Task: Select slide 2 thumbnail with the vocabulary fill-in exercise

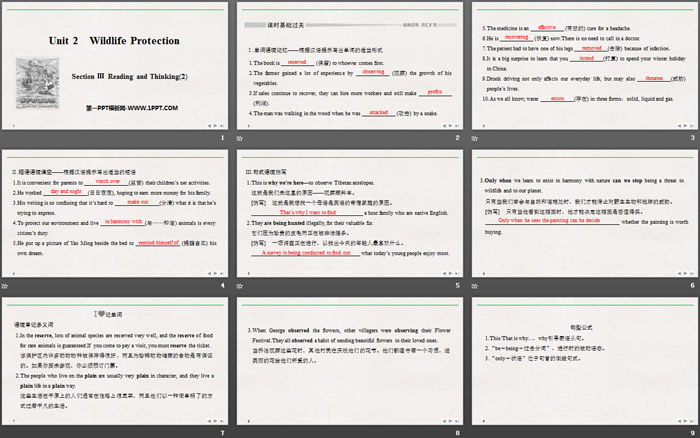Action: [x=350, y=66]
